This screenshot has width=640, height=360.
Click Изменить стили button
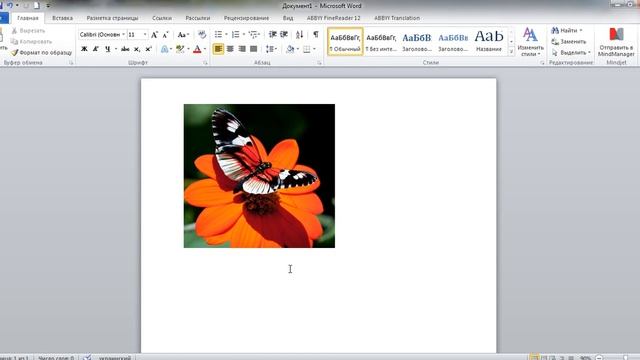pyautogui.click(x=530, y=42)
